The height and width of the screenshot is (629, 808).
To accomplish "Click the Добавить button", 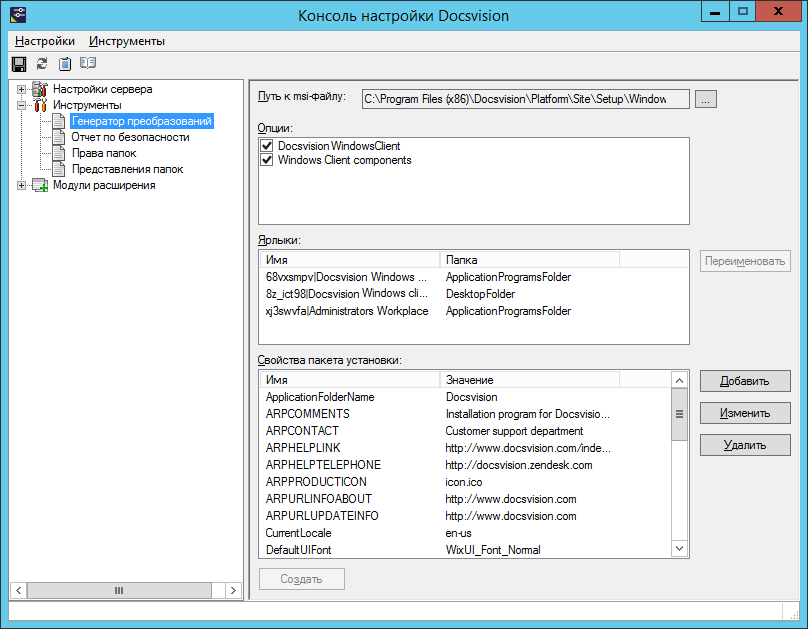I will pos(745,381).
